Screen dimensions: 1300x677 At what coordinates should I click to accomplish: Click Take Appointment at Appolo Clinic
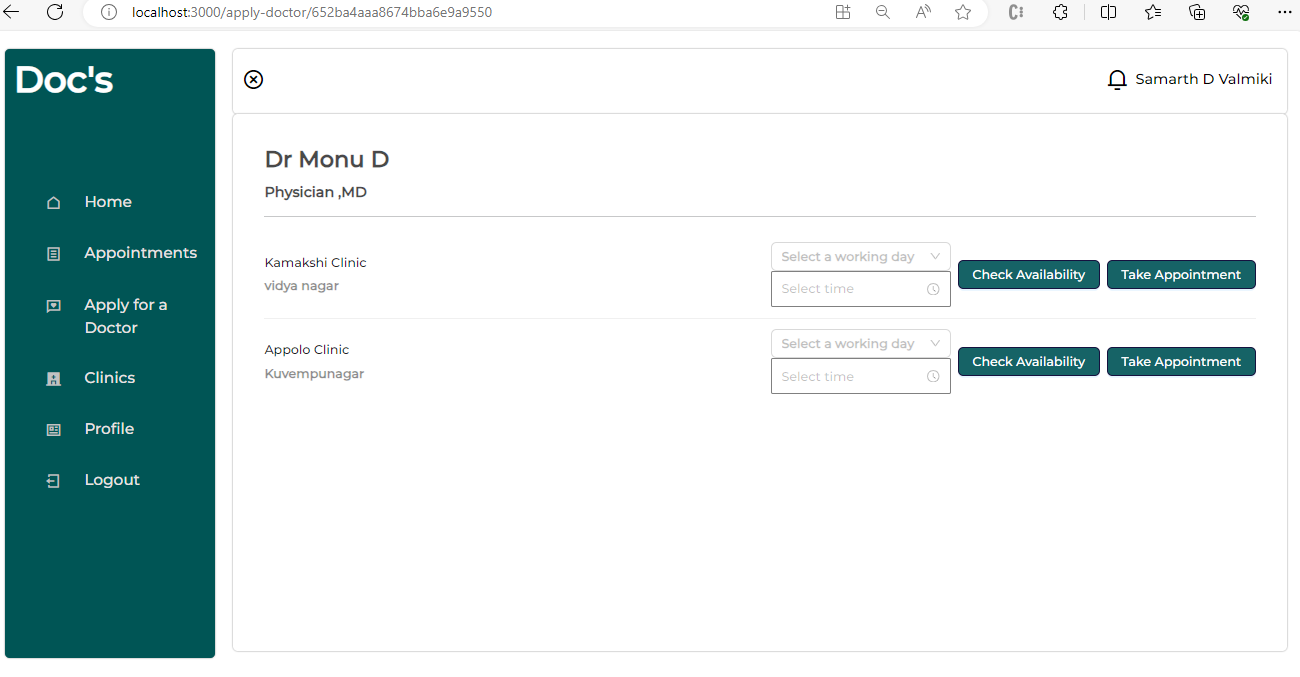(1181, 361)
